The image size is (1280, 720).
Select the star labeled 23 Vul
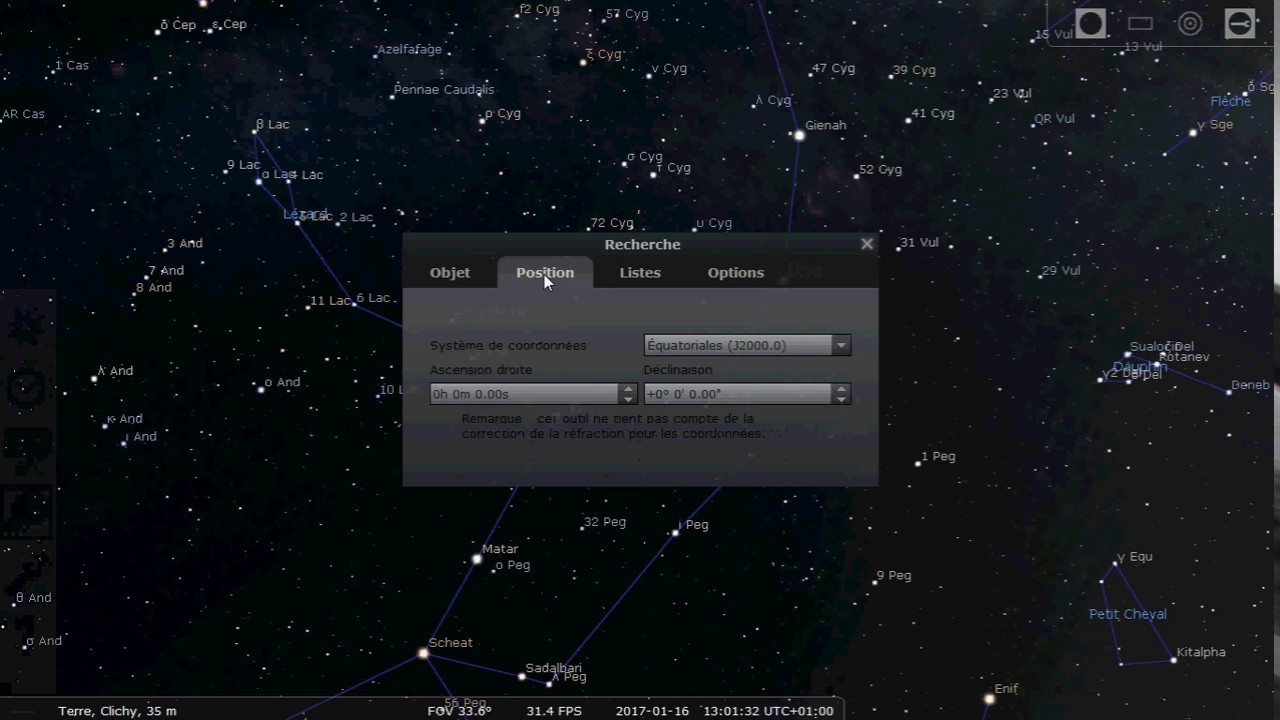point(991,99)
